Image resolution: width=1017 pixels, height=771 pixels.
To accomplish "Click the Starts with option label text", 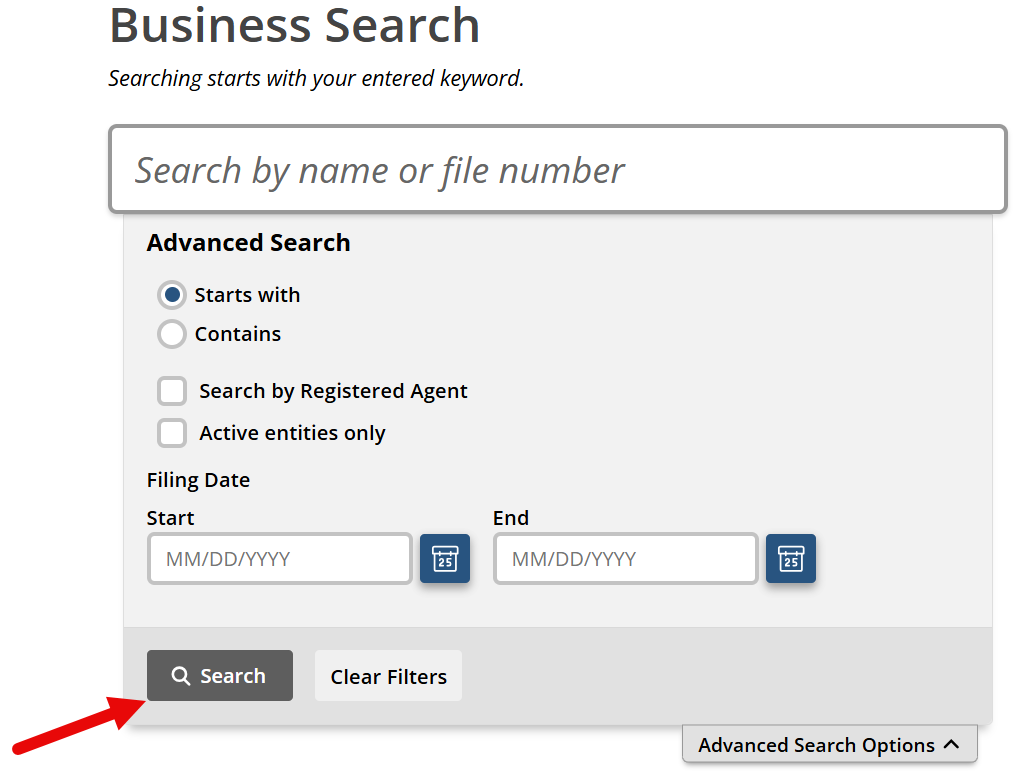I will tap(247, 295).
